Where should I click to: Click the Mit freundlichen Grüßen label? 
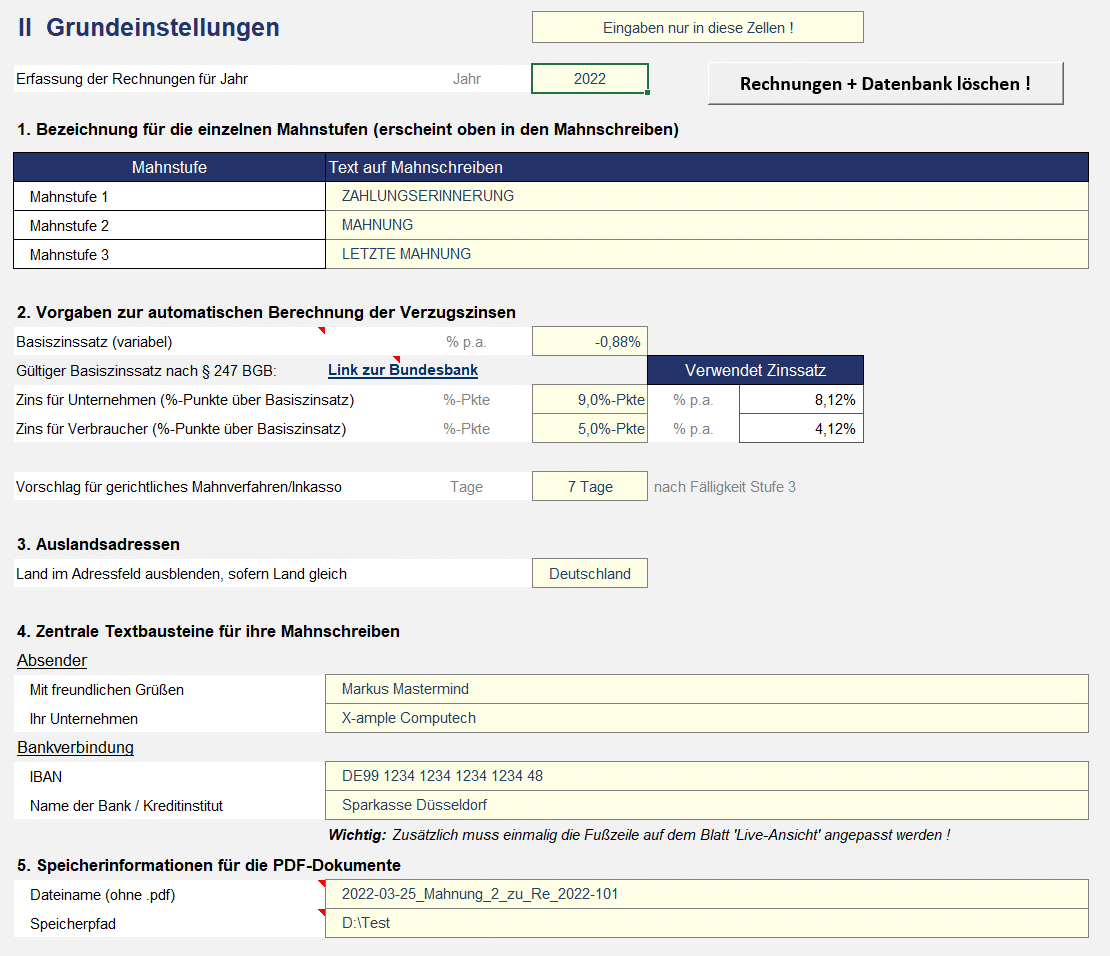pos(107,690)
